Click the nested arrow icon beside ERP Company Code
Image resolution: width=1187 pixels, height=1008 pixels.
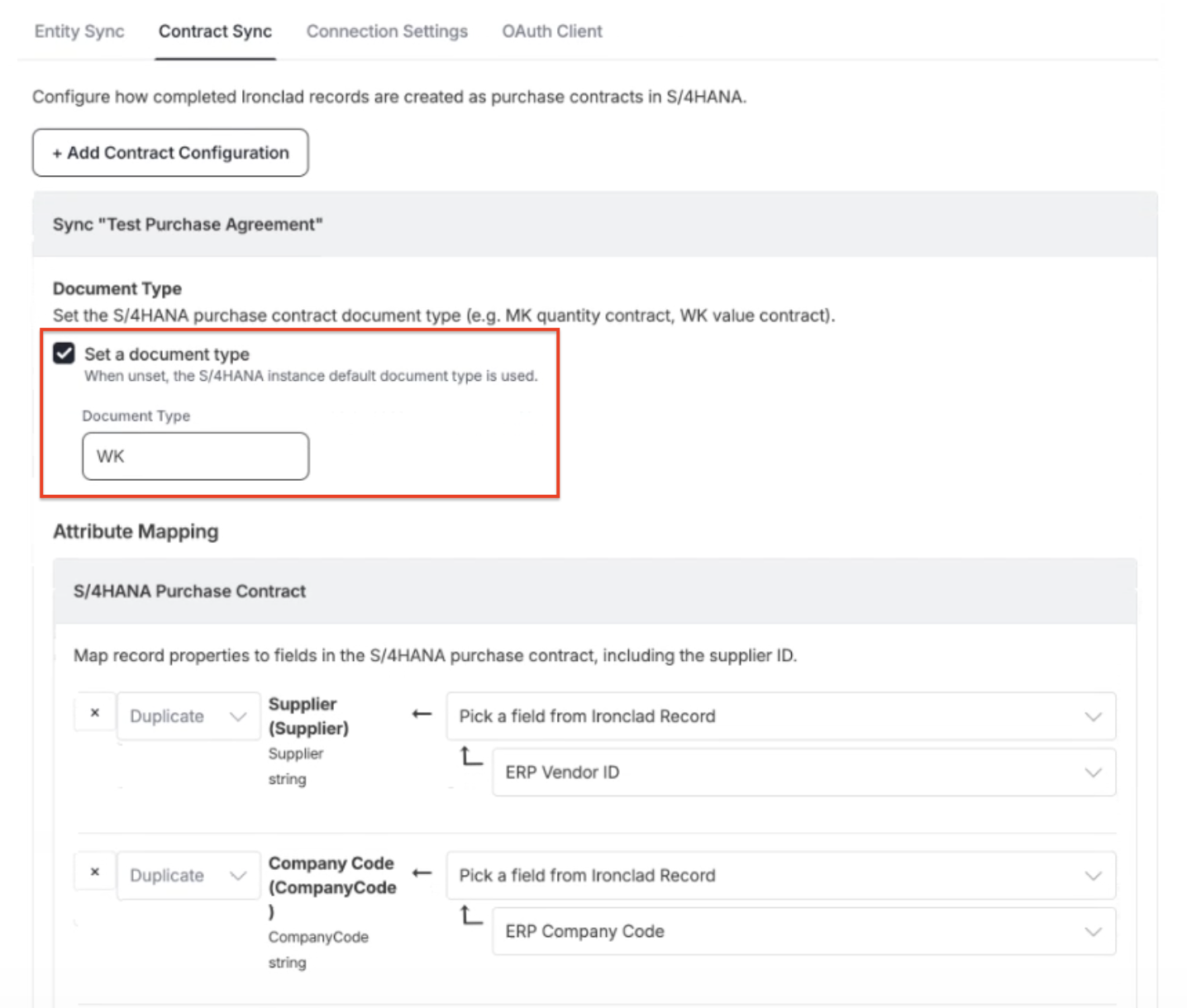click(x=471, y=915)
